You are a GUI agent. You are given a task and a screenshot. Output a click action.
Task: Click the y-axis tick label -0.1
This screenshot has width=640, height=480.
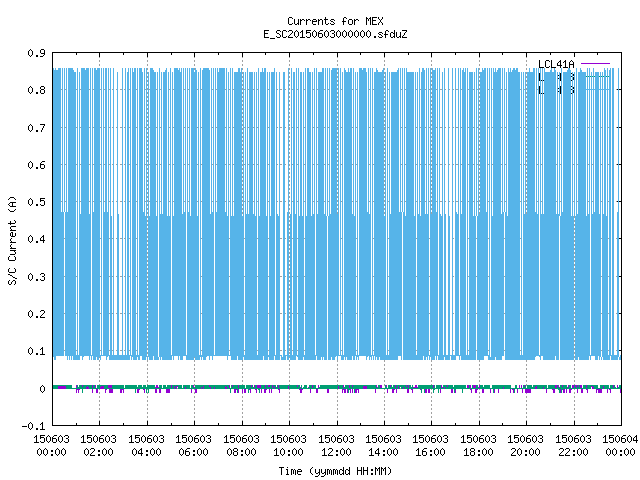tap(33, 426)
